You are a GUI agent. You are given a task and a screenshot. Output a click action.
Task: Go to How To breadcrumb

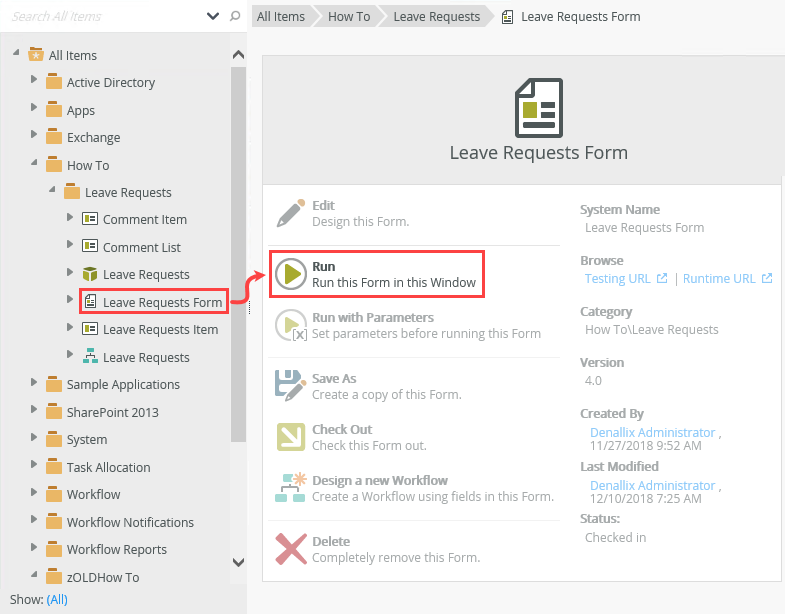pyautogui.click(x=349, y=17)
